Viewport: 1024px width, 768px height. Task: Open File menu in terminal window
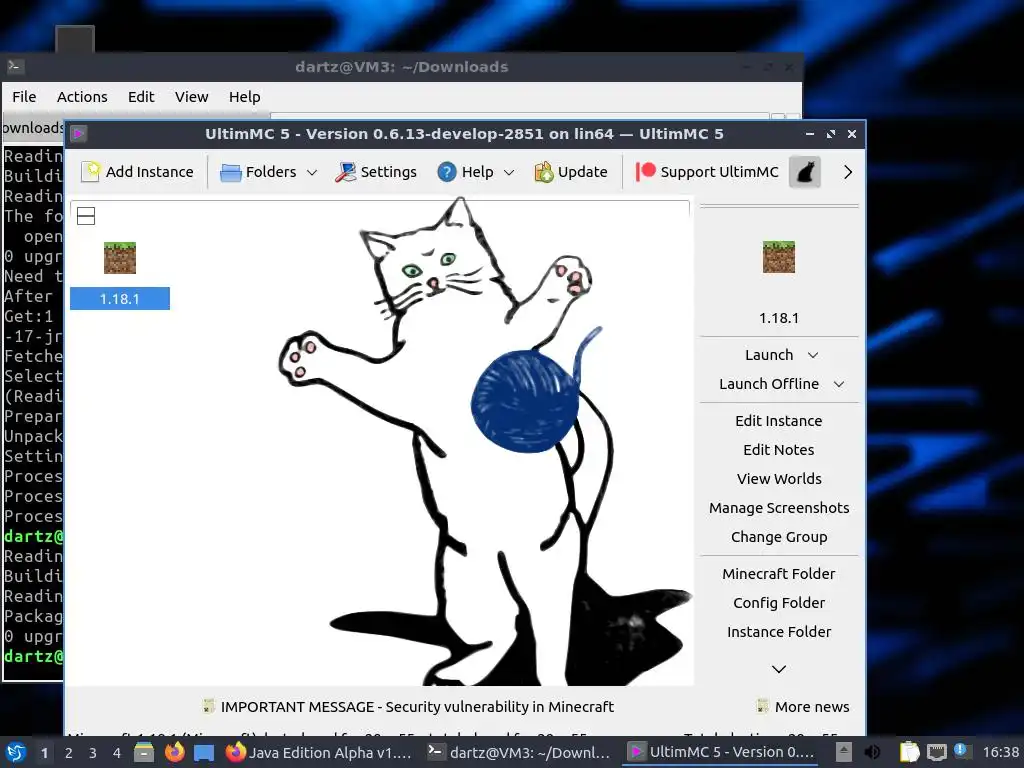24,97
